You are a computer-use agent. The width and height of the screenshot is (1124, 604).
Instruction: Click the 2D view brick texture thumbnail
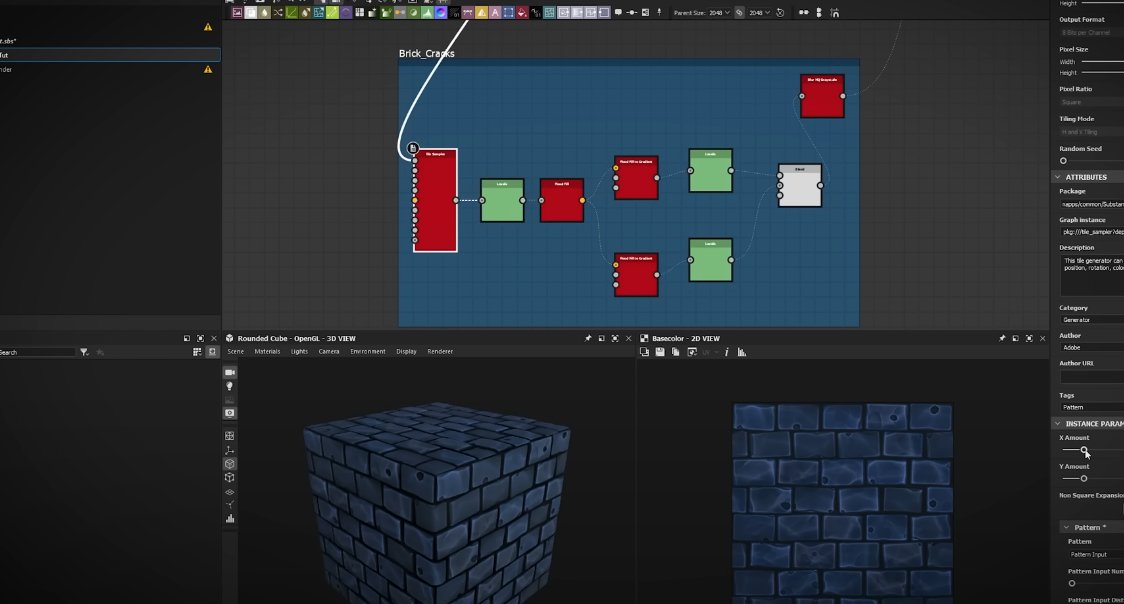[842, 503]
